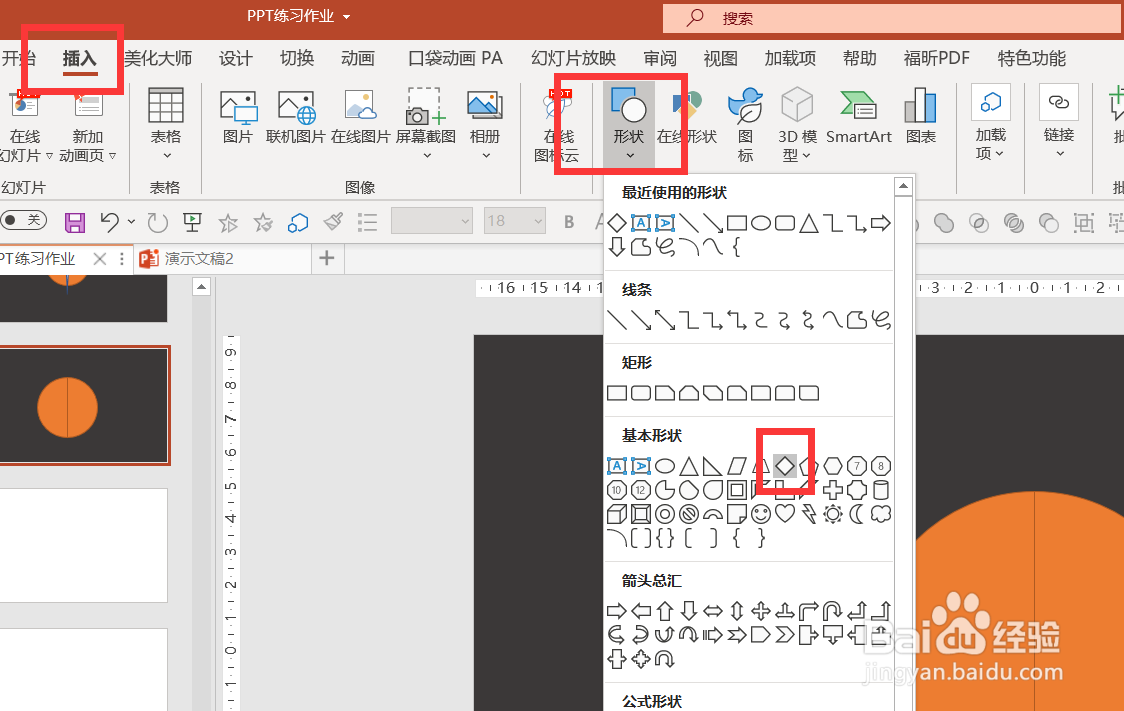Open the font name combo box
This screenshot has height=711, width=1124.
(x=432, y=221)
